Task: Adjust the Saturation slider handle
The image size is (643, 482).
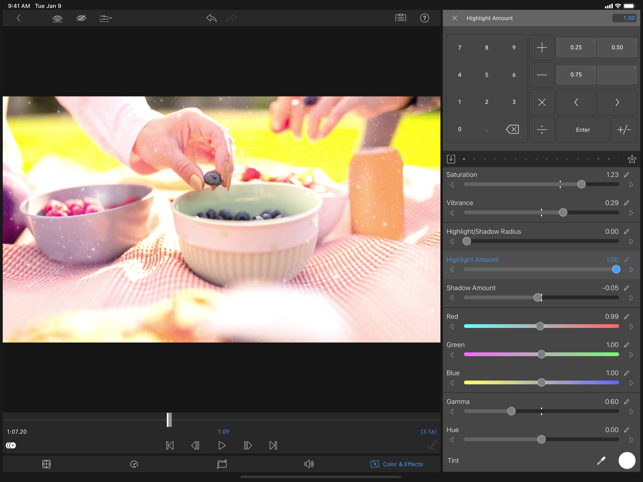Action: (x=581, y=185)
